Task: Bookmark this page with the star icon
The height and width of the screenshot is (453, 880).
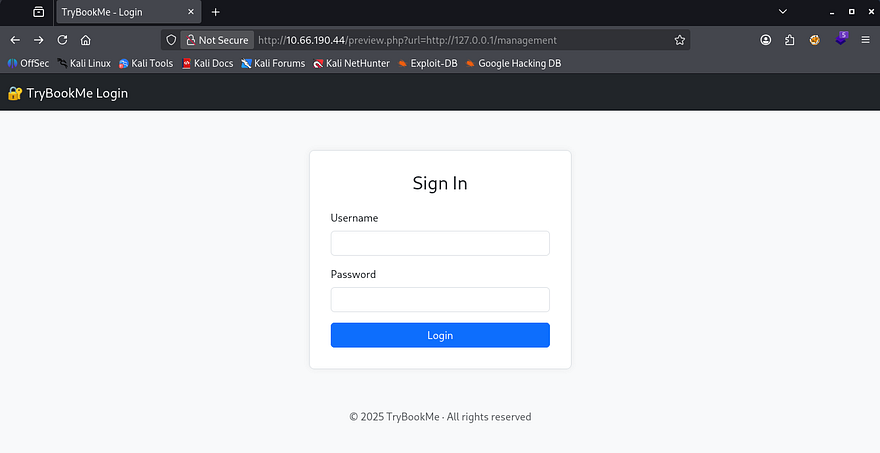Action: click(680, 40)
